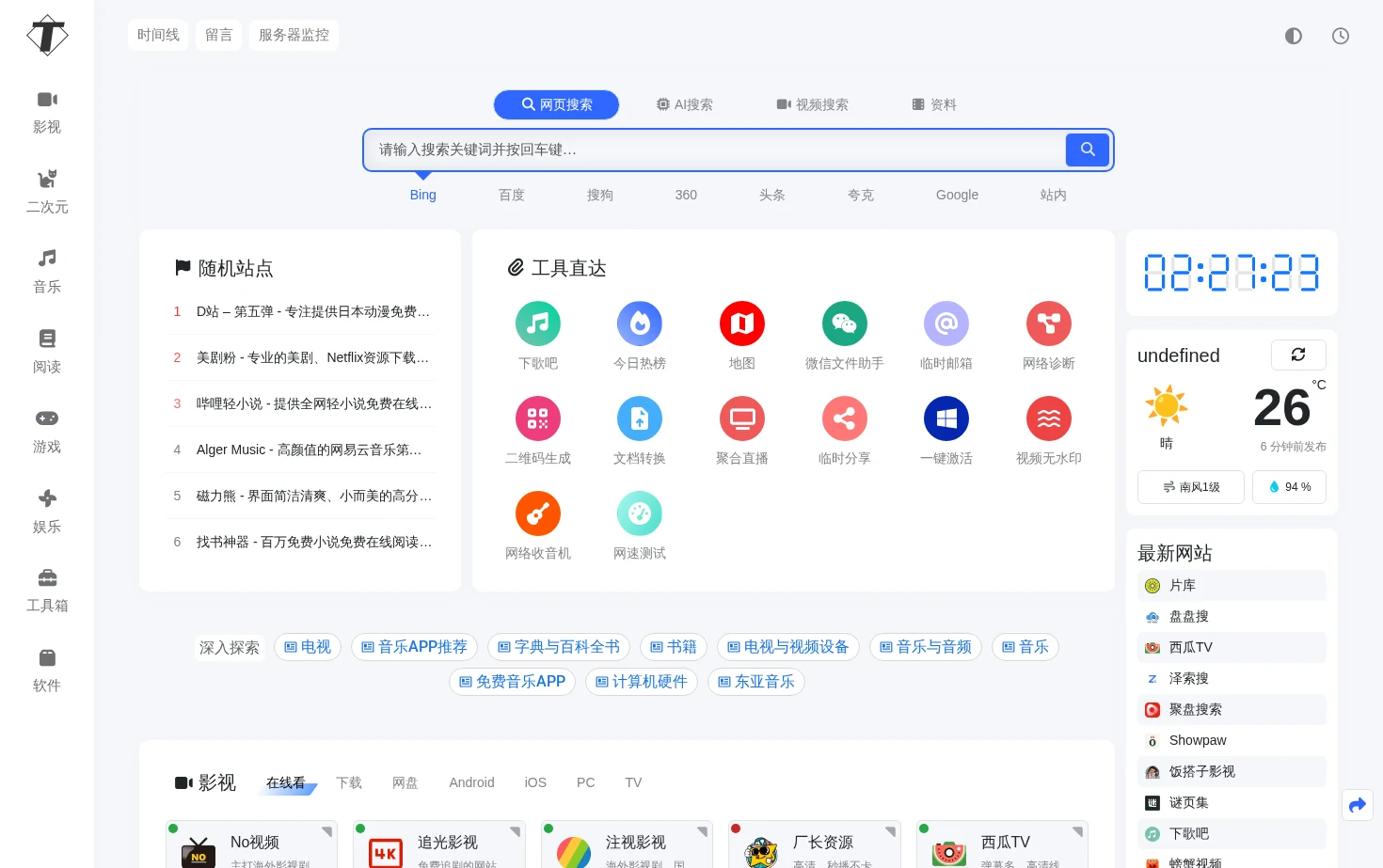
Task: Go to 娱乐 in the sidebar
Action: tap(47, 513)
